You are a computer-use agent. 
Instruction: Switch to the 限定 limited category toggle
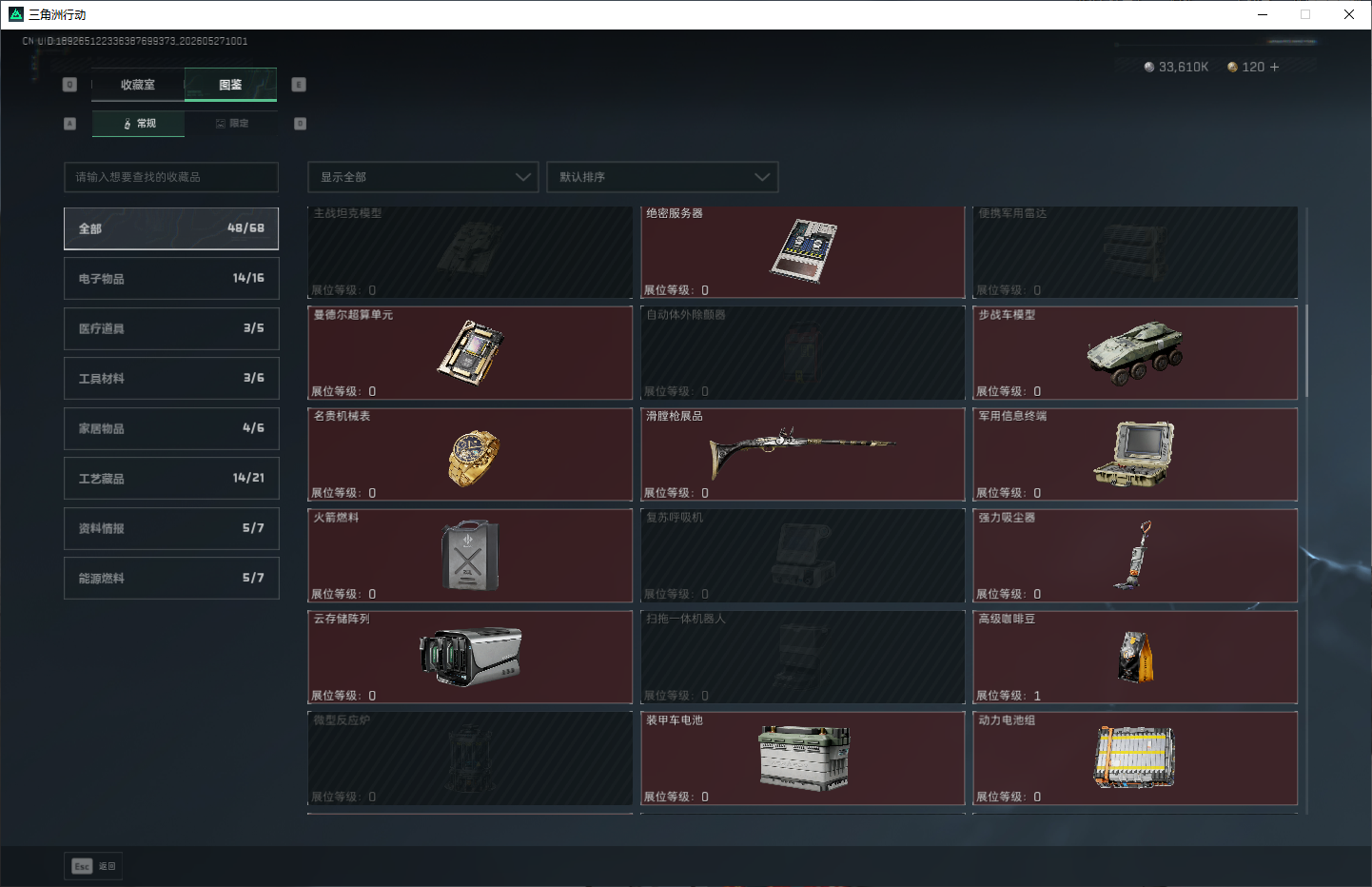tap(232, 124)
